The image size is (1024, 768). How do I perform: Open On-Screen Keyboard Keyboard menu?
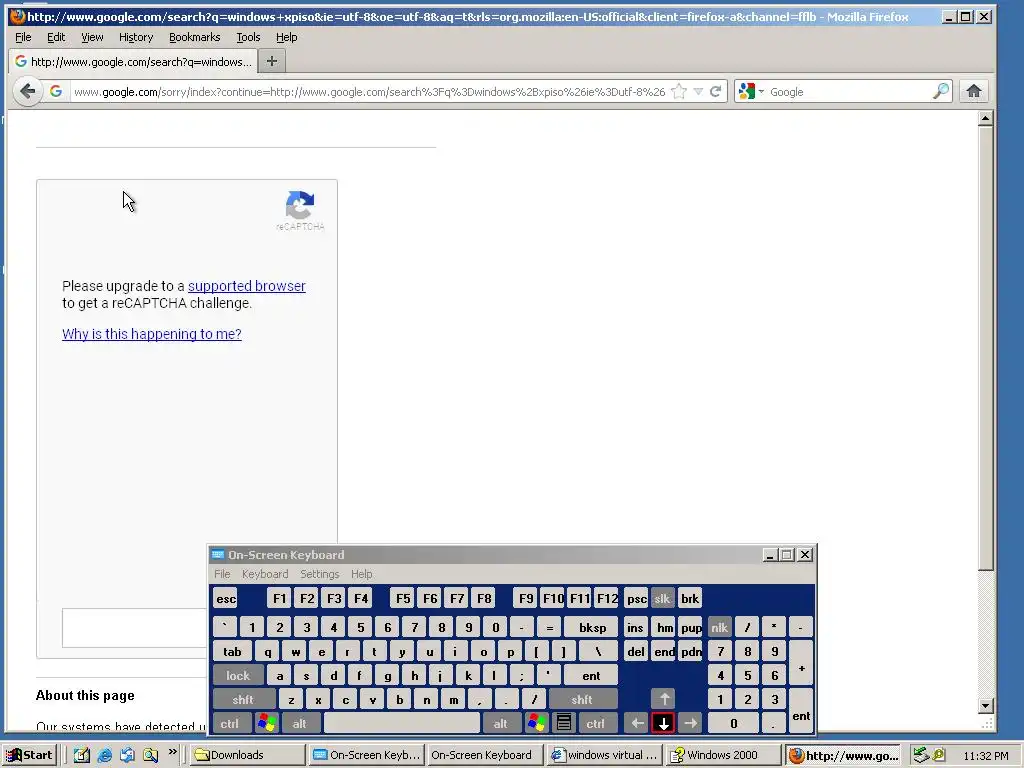[264, 574]
